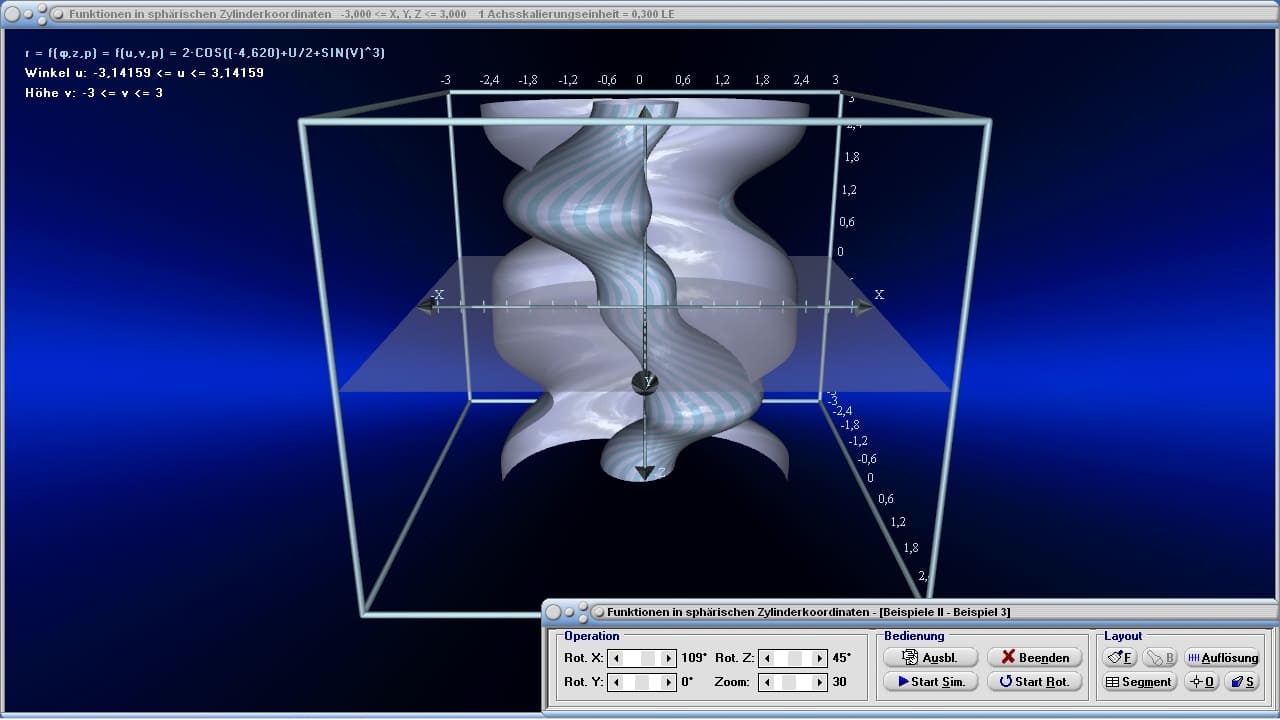Screen dimensions: 1280x720
Task: Decrease Rot. X with left arrow
Action: (x=616, y=658)
